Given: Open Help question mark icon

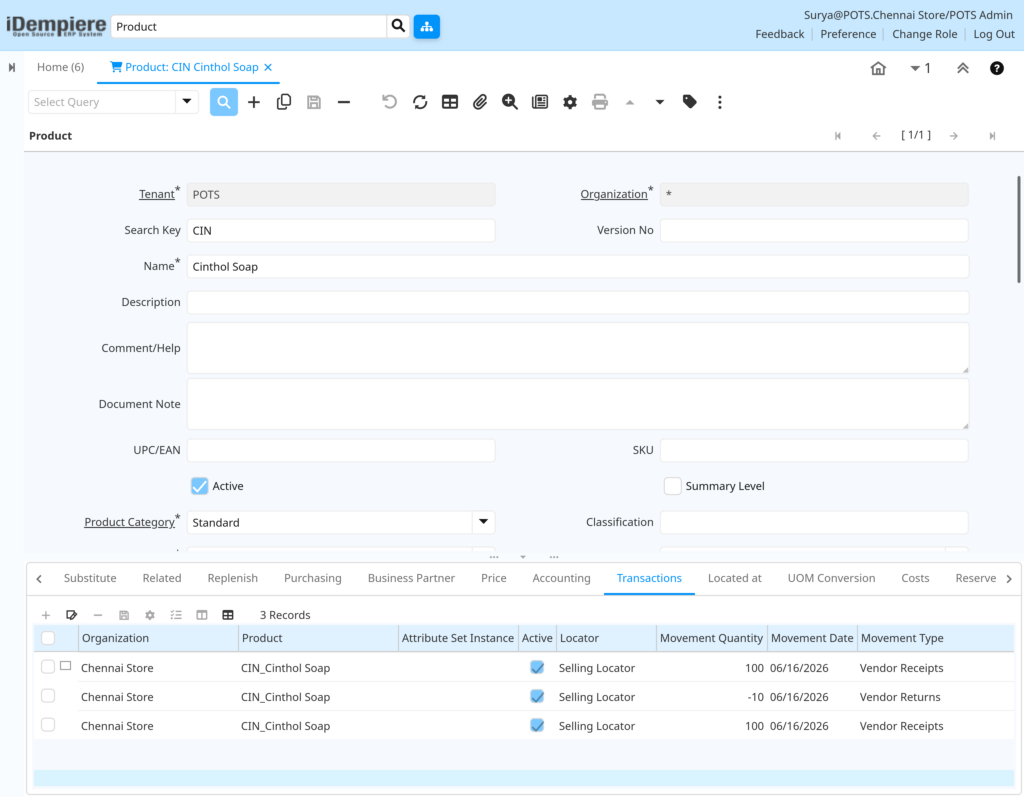Looking at the screenshot, I should click(997, 68).
